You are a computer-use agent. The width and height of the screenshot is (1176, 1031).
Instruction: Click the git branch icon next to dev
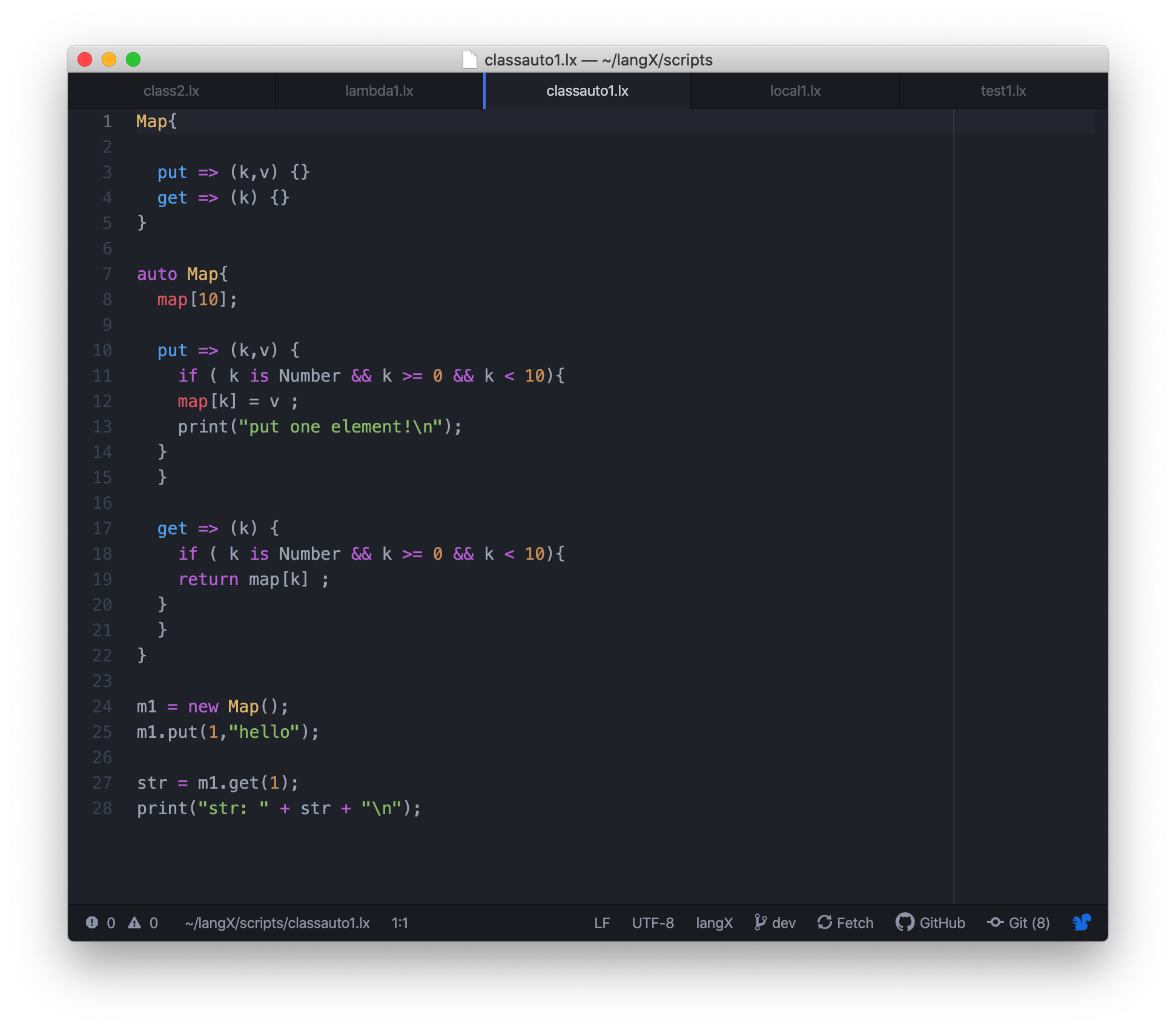pos(760,923)
